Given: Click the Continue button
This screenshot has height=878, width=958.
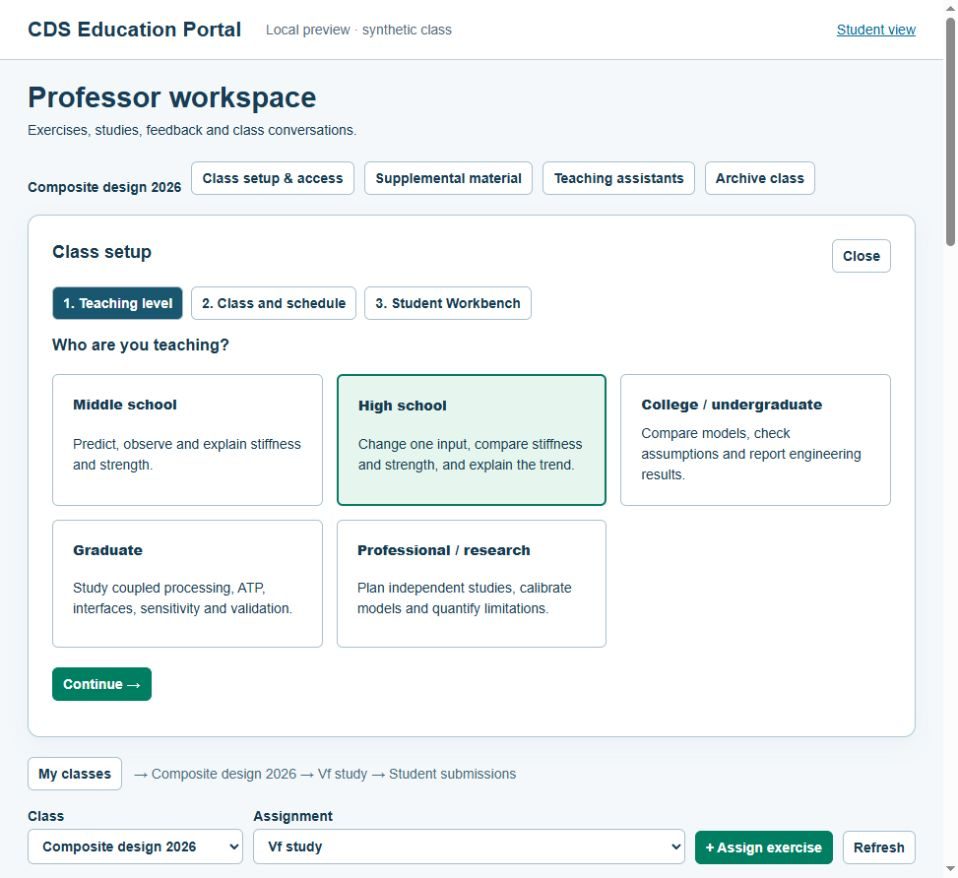Looking at the screenshot, I should tap(102, 684).
